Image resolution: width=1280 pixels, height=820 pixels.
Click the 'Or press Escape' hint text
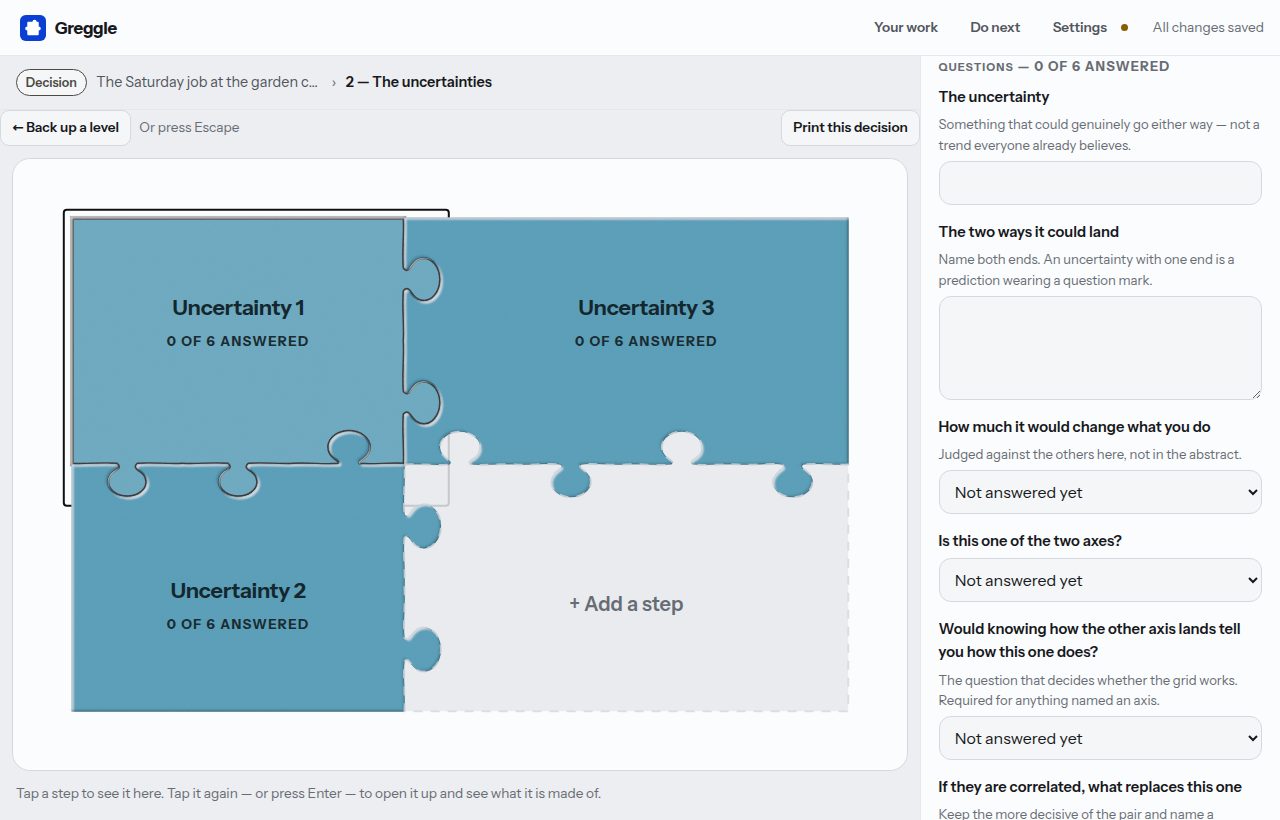[189, 127]
